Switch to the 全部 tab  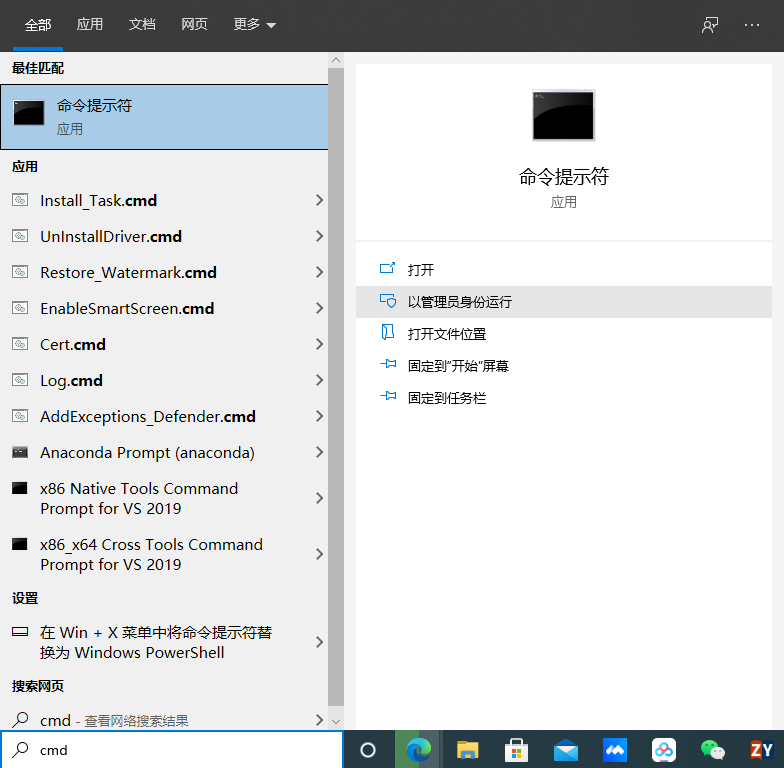coord(38,24)
